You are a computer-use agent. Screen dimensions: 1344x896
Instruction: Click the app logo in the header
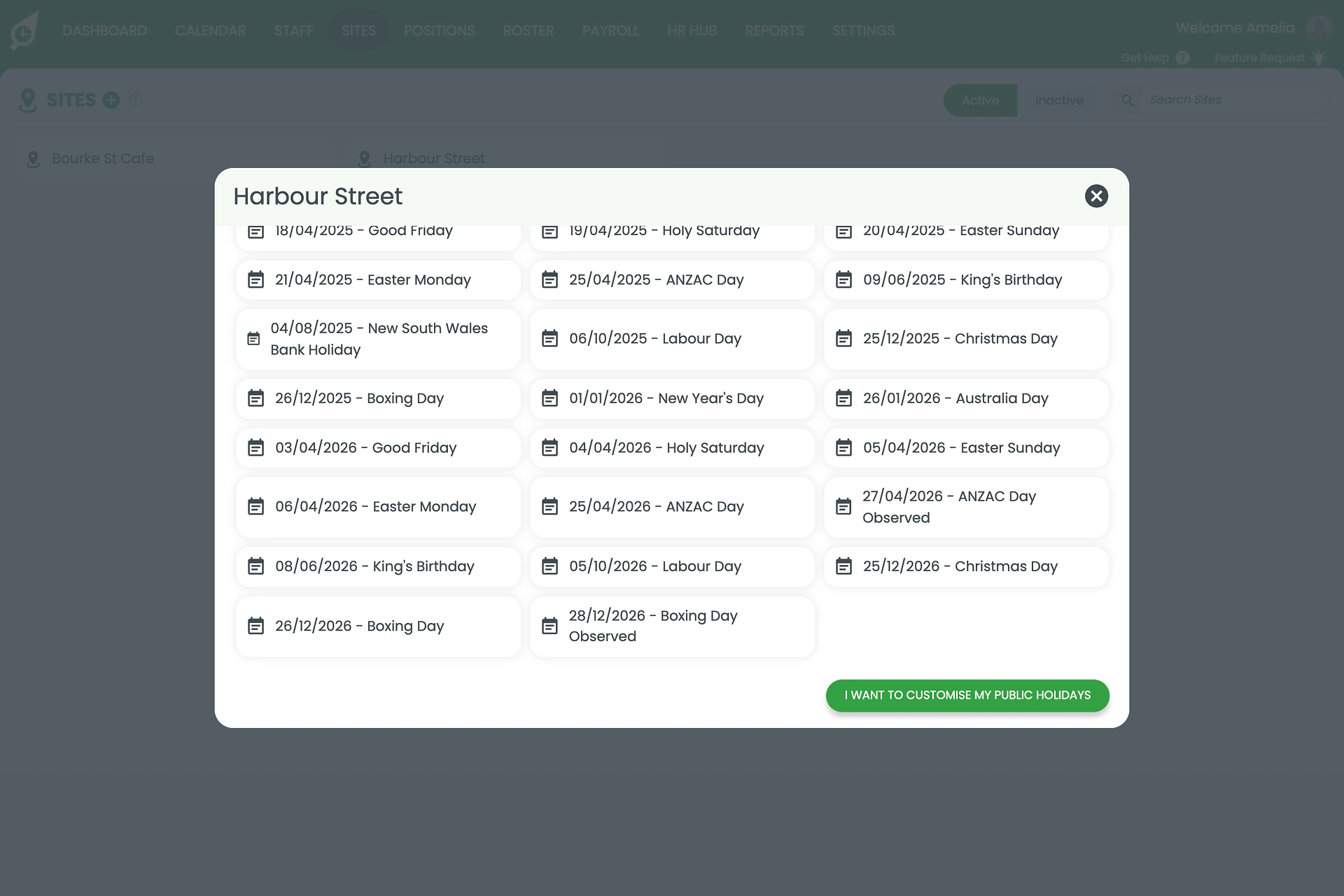(x=24, y=31)
